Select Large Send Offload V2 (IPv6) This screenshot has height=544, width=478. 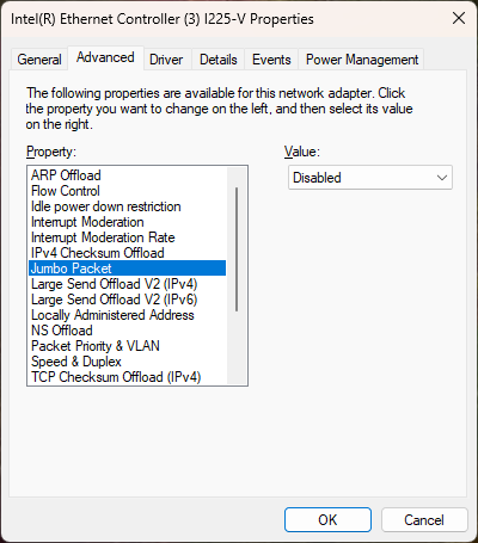pos(127,299)
